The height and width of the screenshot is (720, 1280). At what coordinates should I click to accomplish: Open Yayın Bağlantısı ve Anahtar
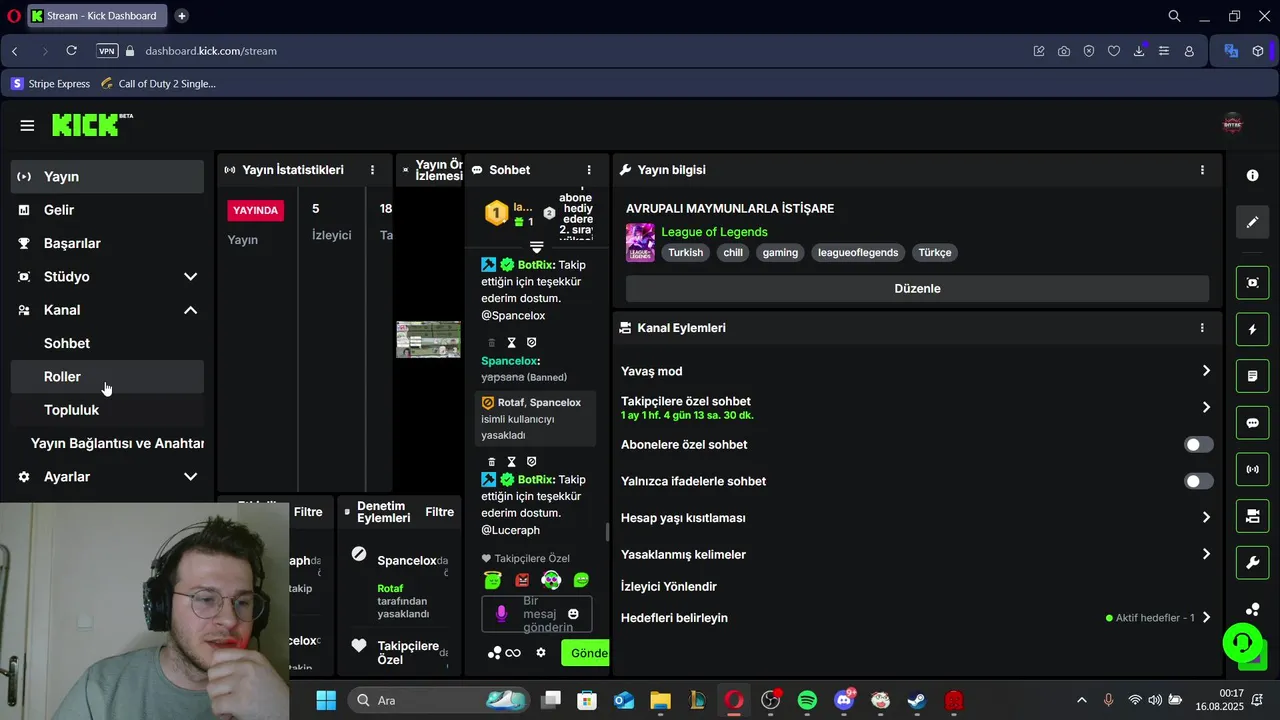click(x=108, y=443)
